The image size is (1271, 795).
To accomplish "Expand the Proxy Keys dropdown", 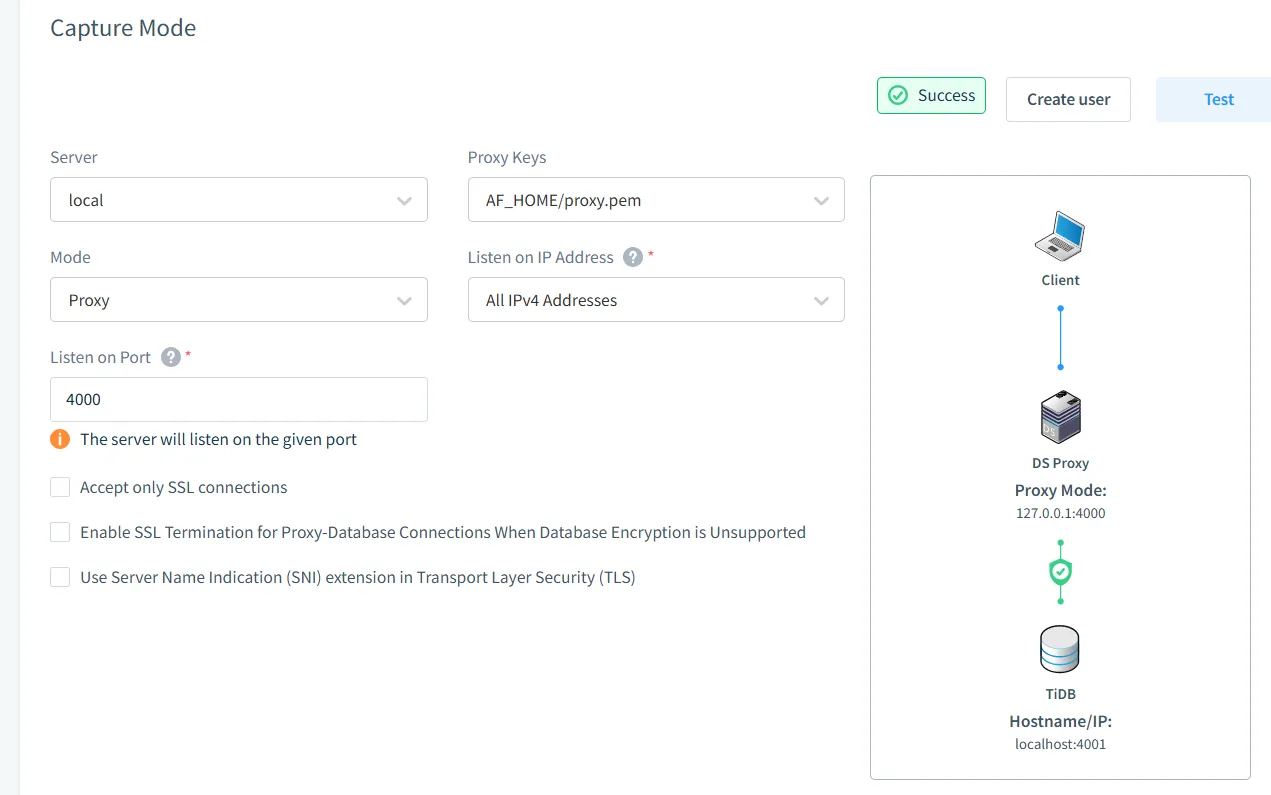I will click(655, 200).
